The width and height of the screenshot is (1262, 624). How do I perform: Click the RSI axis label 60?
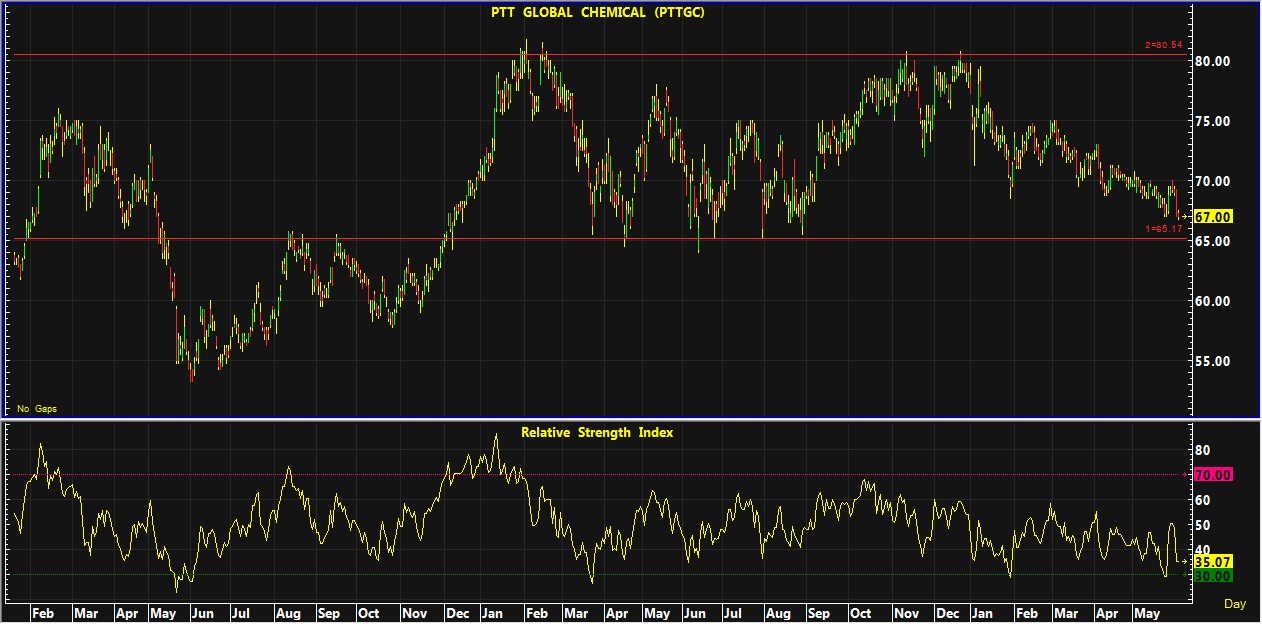[x=1202, y=500]
